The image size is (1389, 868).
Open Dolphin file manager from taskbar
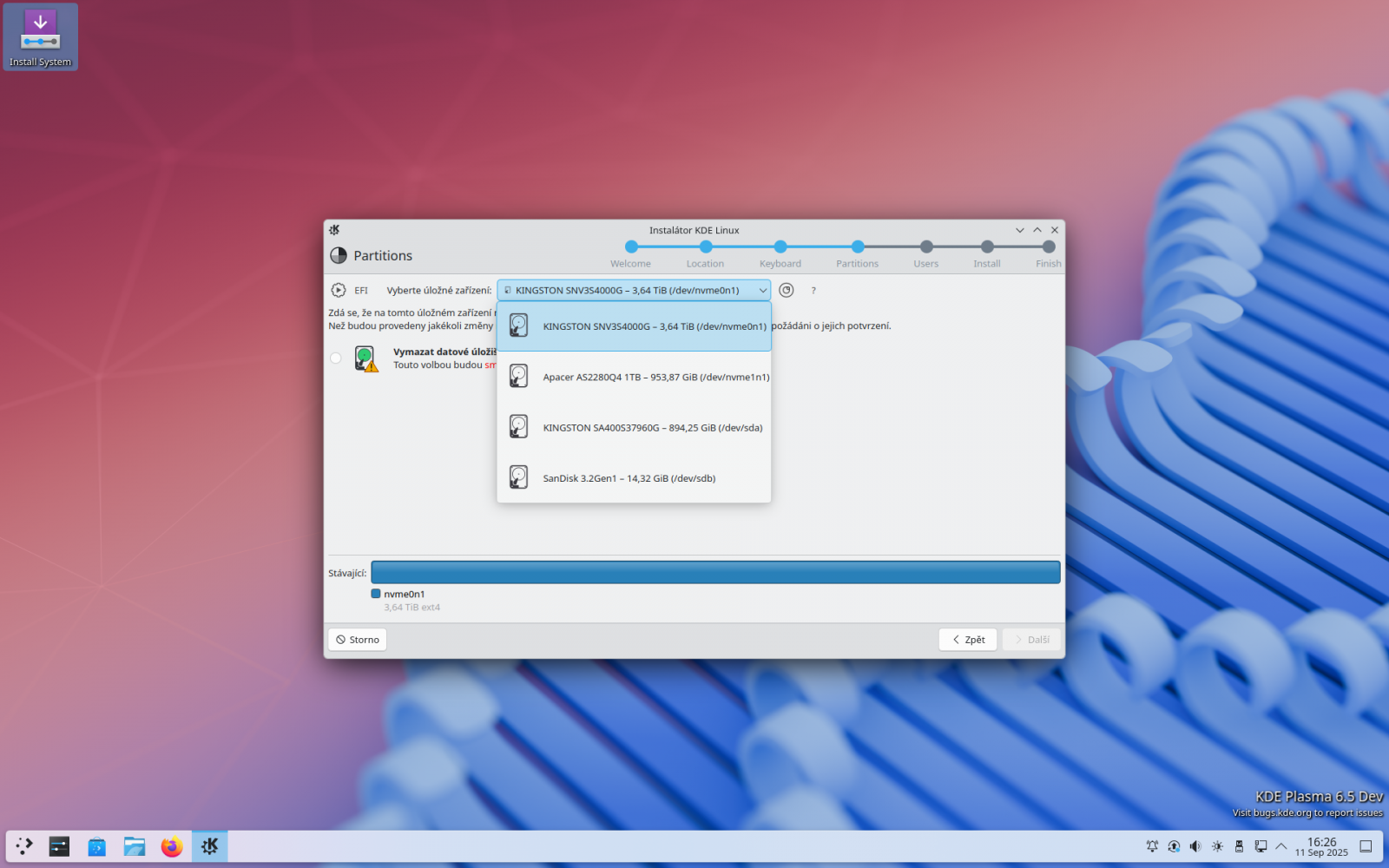tap(135, 846)
